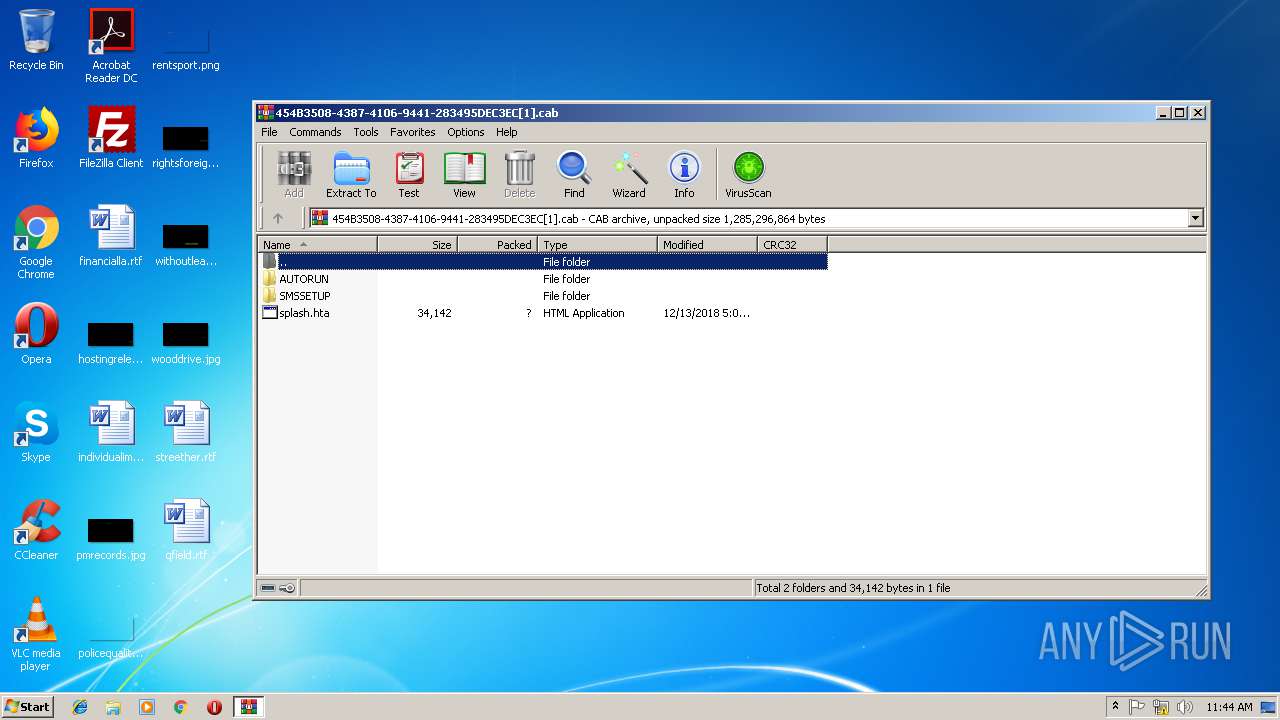Click the drive/key icons in status bar

[x=278, y=588]
